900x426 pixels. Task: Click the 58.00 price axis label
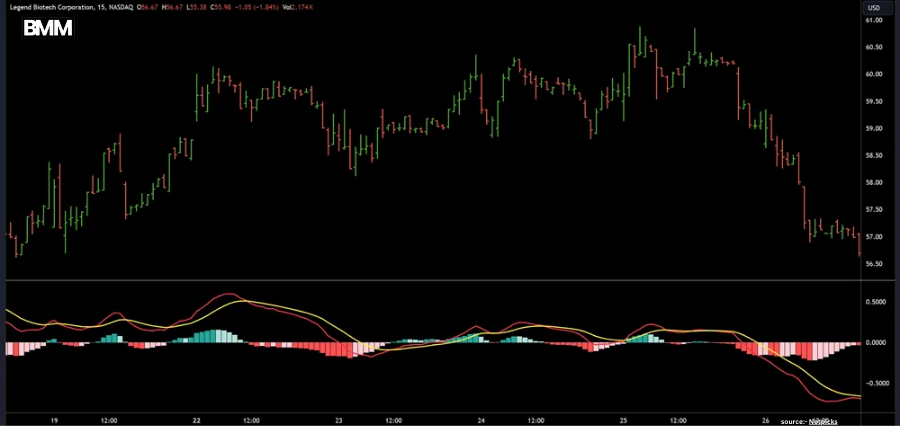click(874, 183)
